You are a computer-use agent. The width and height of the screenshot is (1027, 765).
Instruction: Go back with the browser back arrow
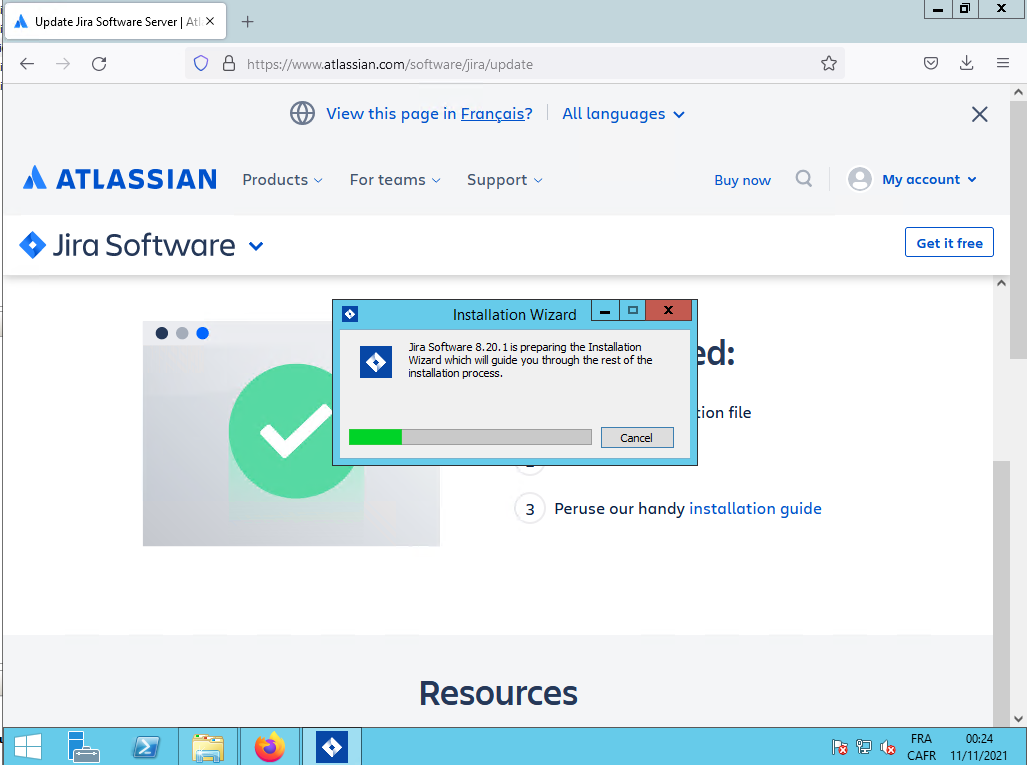point(27,64)
